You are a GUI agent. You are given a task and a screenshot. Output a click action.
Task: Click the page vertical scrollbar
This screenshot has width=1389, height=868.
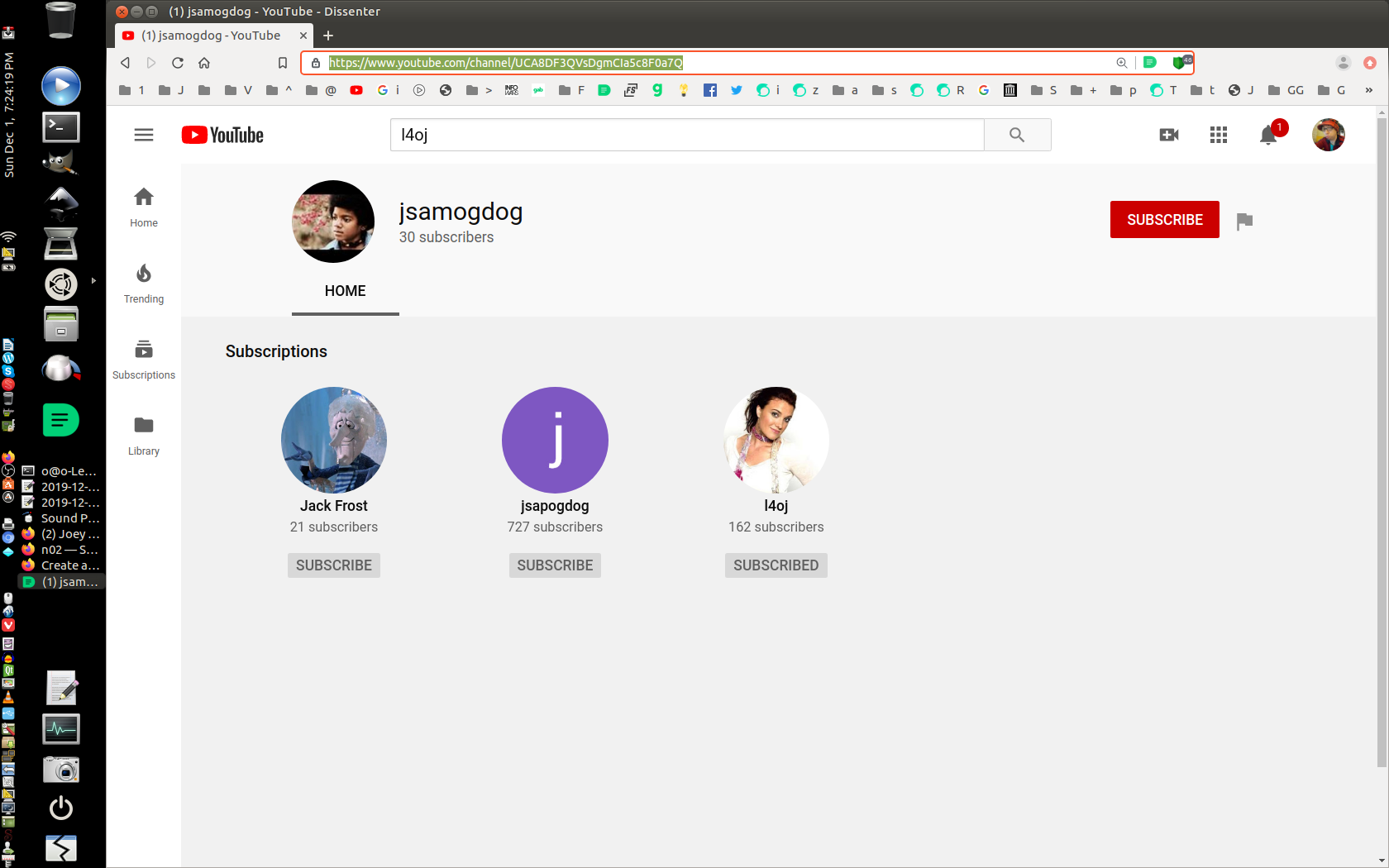tap(1382, 443)
